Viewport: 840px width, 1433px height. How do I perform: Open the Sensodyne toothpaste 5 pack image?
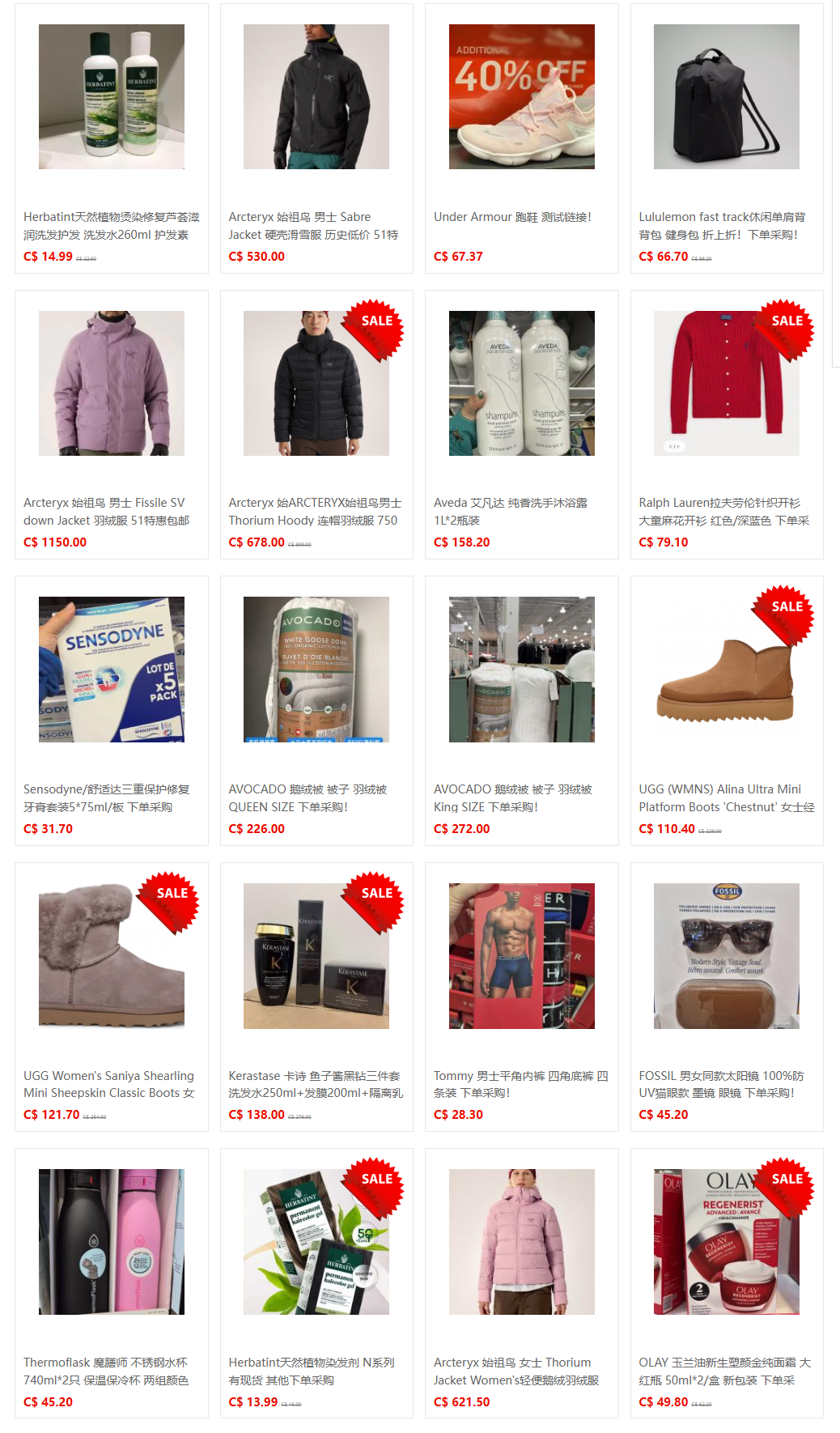pos(112,670)
